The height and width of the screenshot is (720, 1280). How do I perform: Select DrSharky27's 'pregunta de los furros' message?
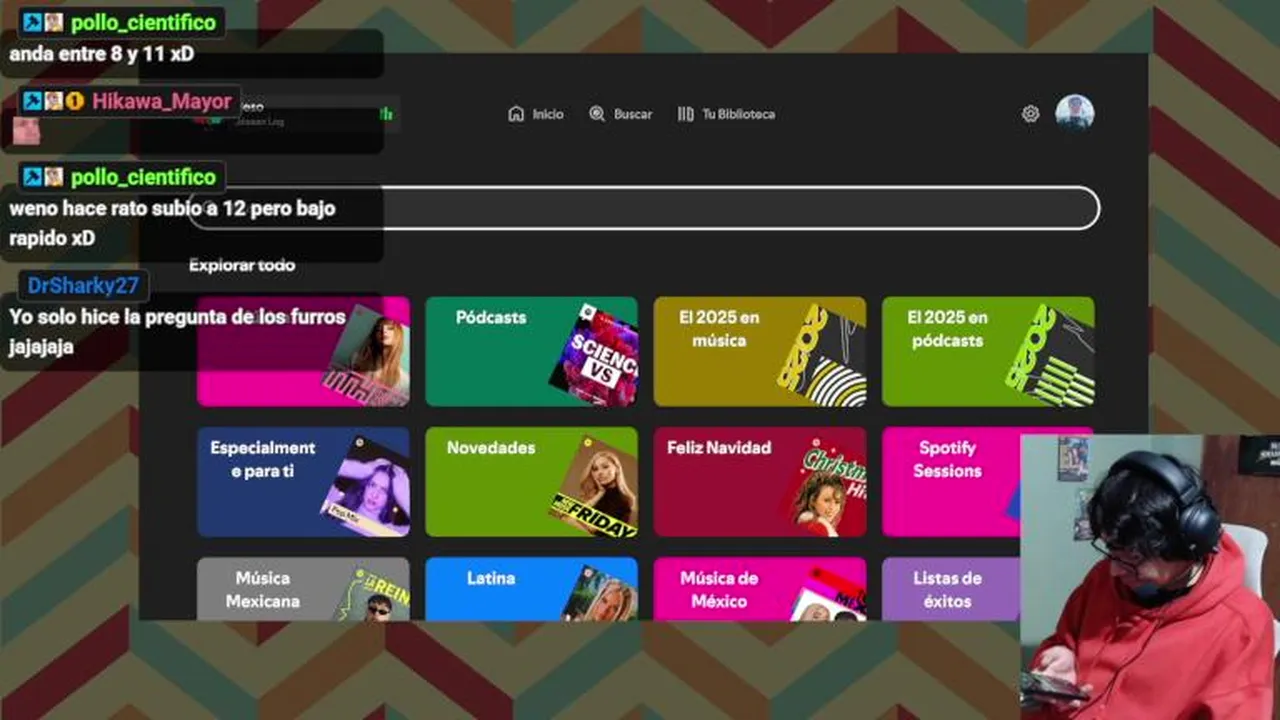point(177,331)
